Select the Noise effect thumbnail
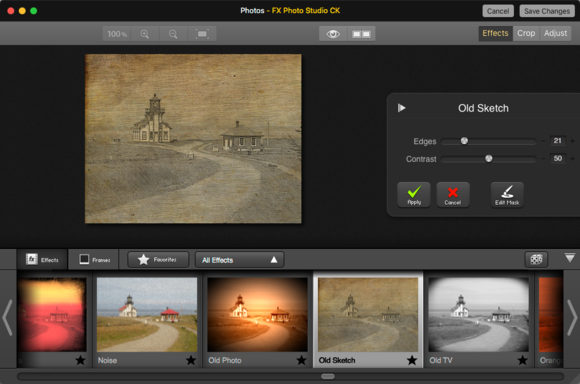580x384 pixels. [147, 314]
